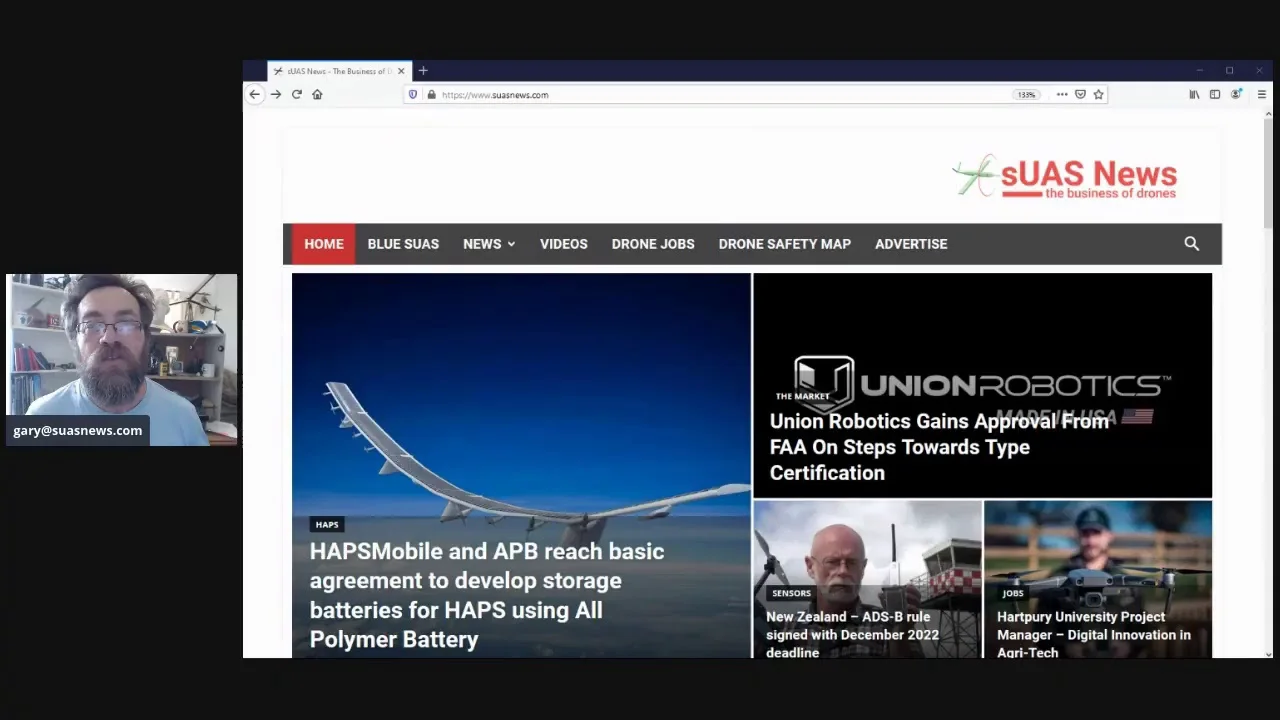
Task: Reload the current page
Action: (x=297, y=94)
